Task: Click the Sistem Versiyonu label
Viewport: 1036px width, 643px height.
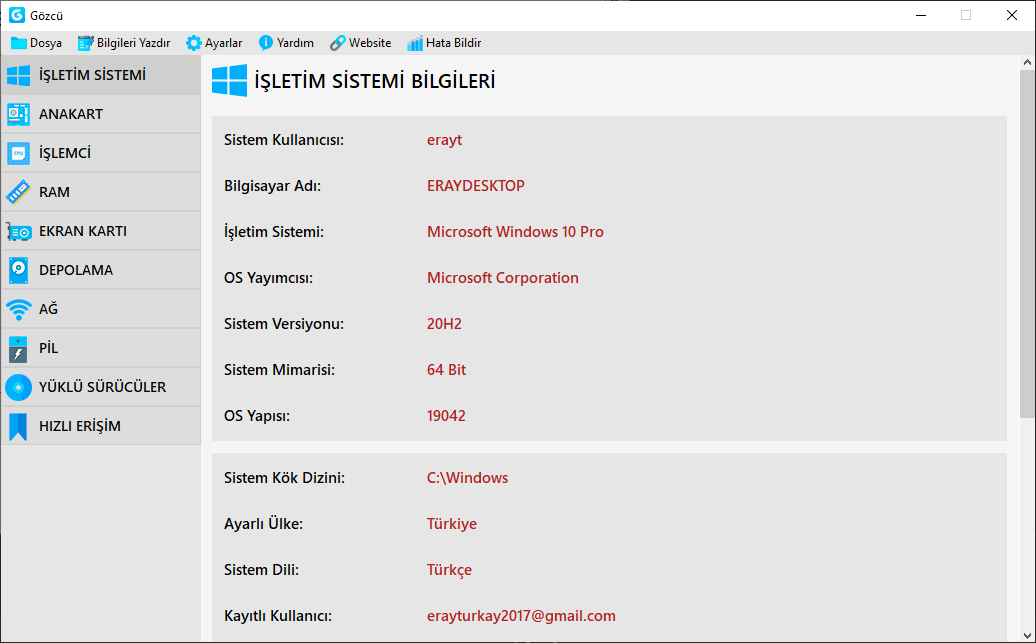Action: tap(284, 324)
